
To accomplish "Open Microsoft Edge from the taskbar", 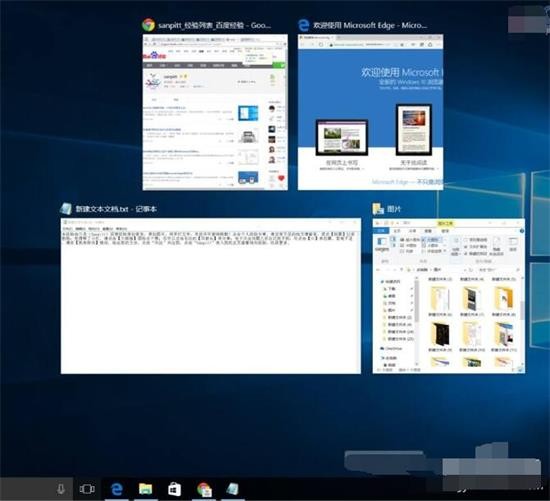I will pyautogui.click(x=116, y=489).
